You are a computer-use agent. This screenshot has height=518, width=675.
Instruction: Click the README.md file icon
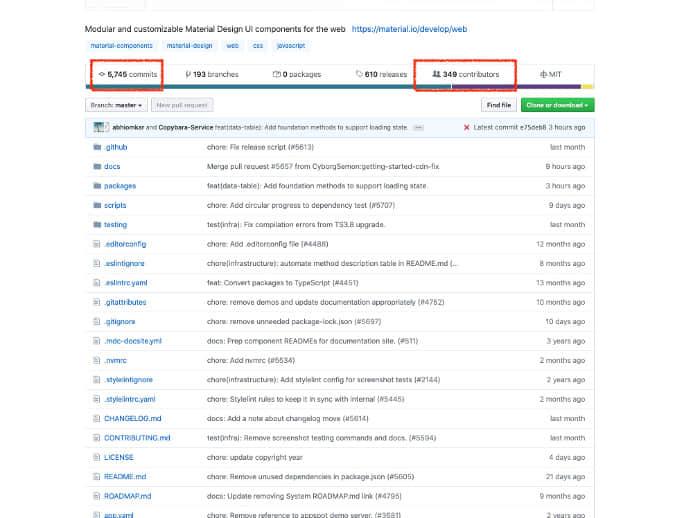click(x=96, y=477)
